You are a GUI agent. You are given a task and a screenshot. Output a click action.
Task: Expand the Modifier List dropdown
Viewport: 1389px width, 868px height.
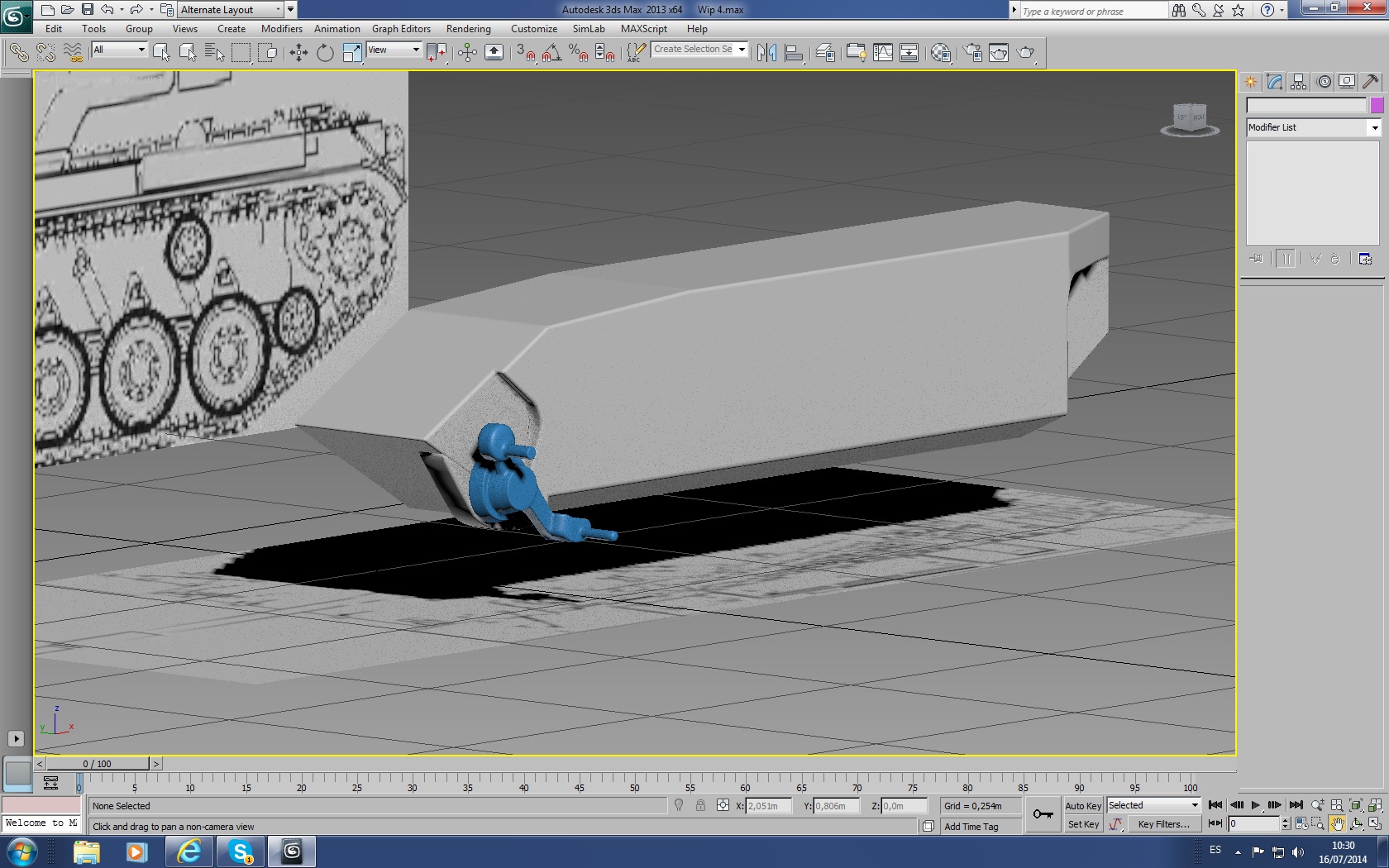(x=1374, y=127)
